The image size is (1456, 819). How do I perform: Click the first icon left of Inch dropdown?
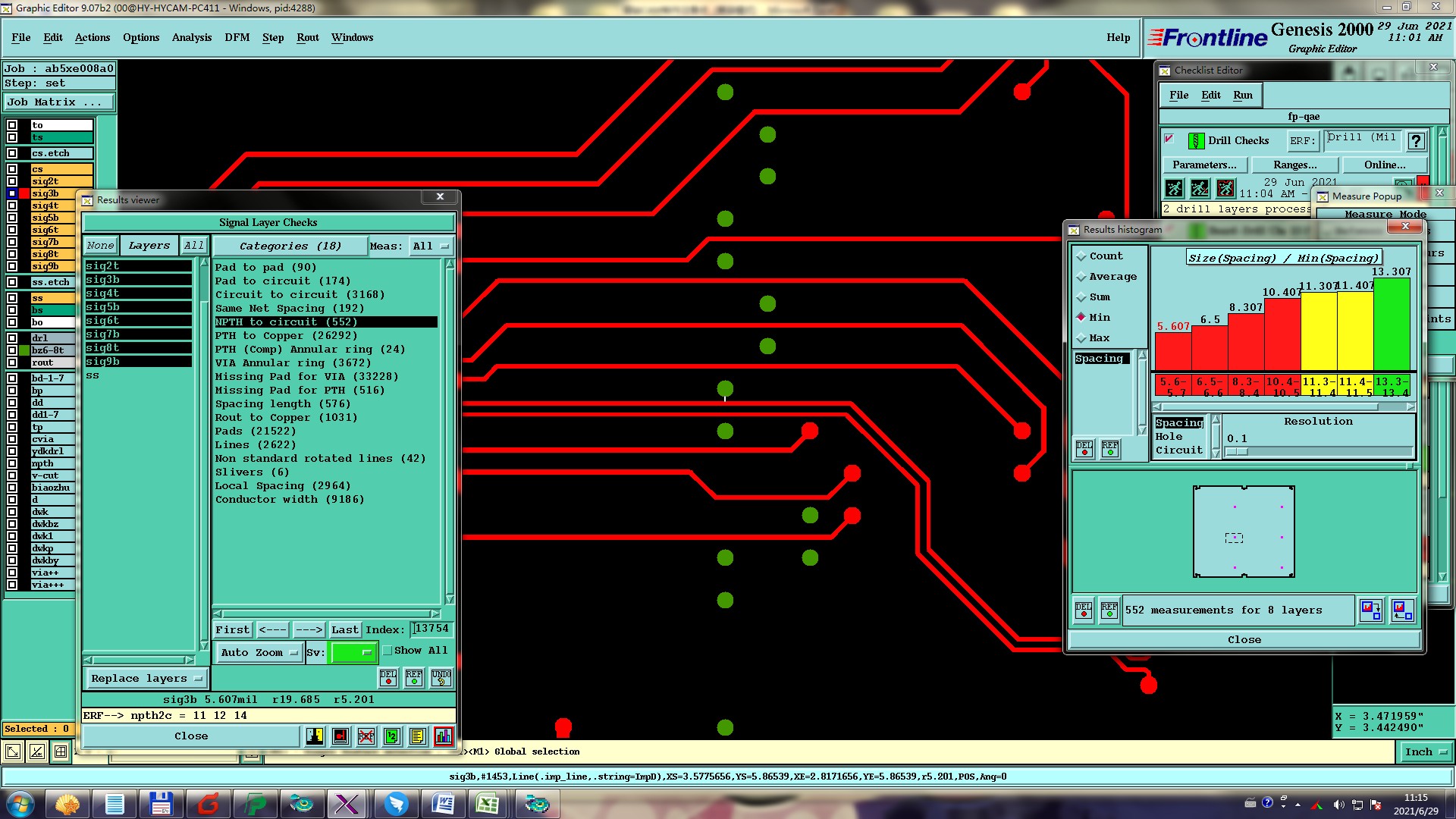13,752
